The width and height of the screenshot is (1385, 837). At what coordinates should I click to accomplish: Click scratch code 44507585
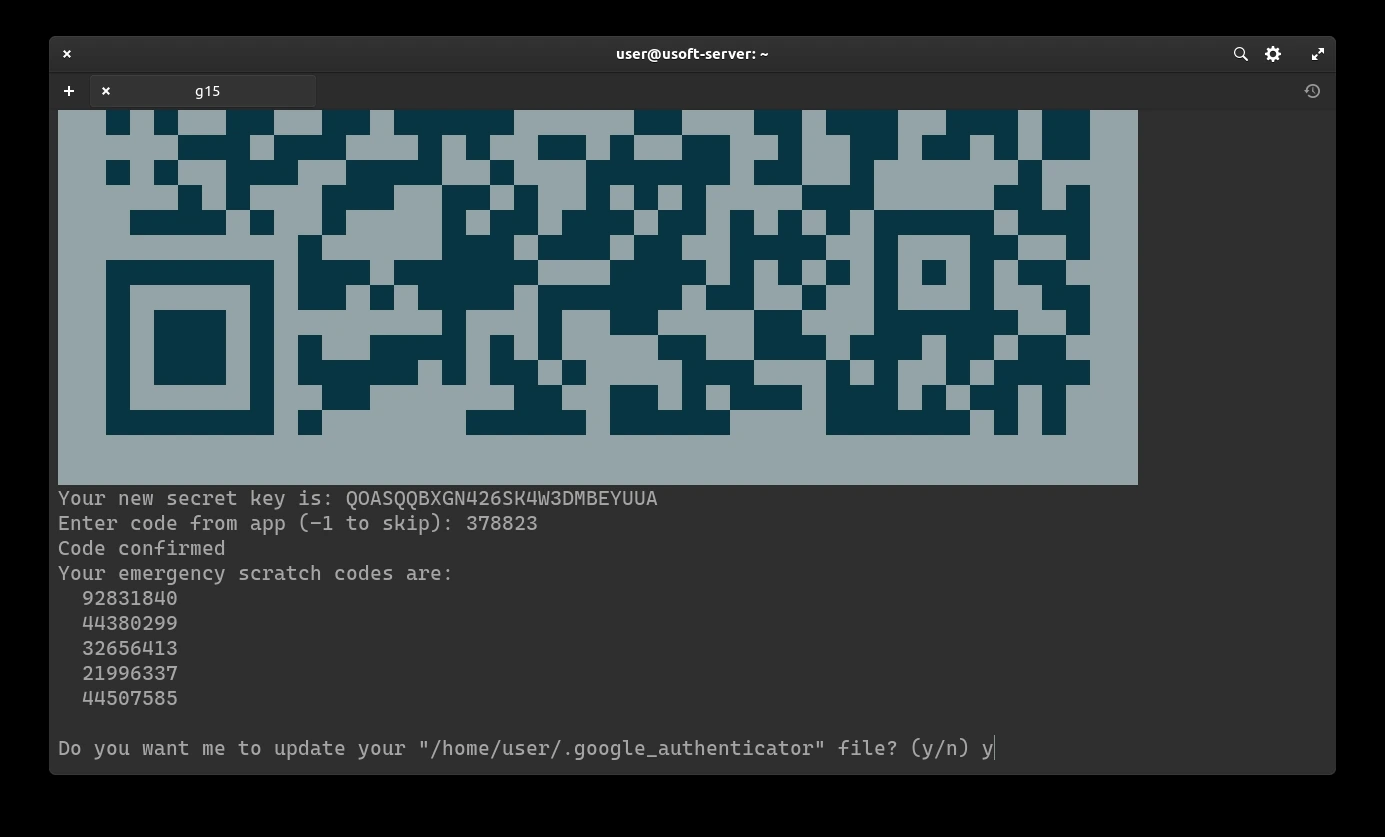(130, 698)
